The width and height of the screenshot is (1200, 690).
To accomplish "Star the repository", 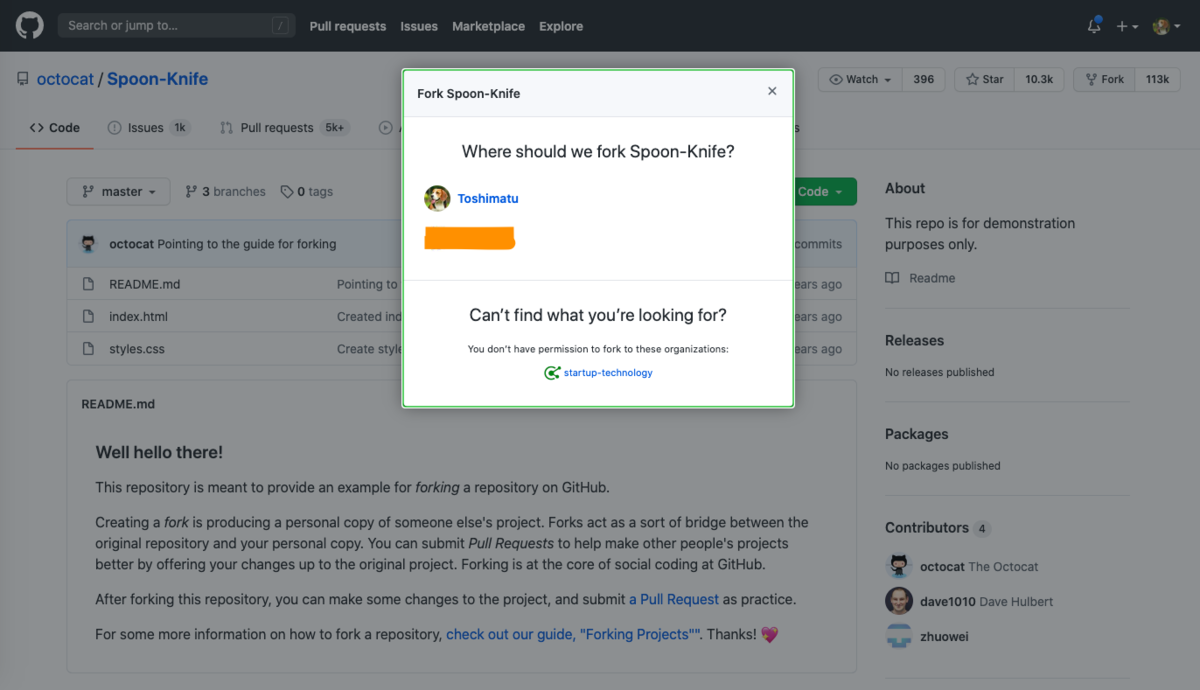I will pyautogui.click(x=984, y=79).
